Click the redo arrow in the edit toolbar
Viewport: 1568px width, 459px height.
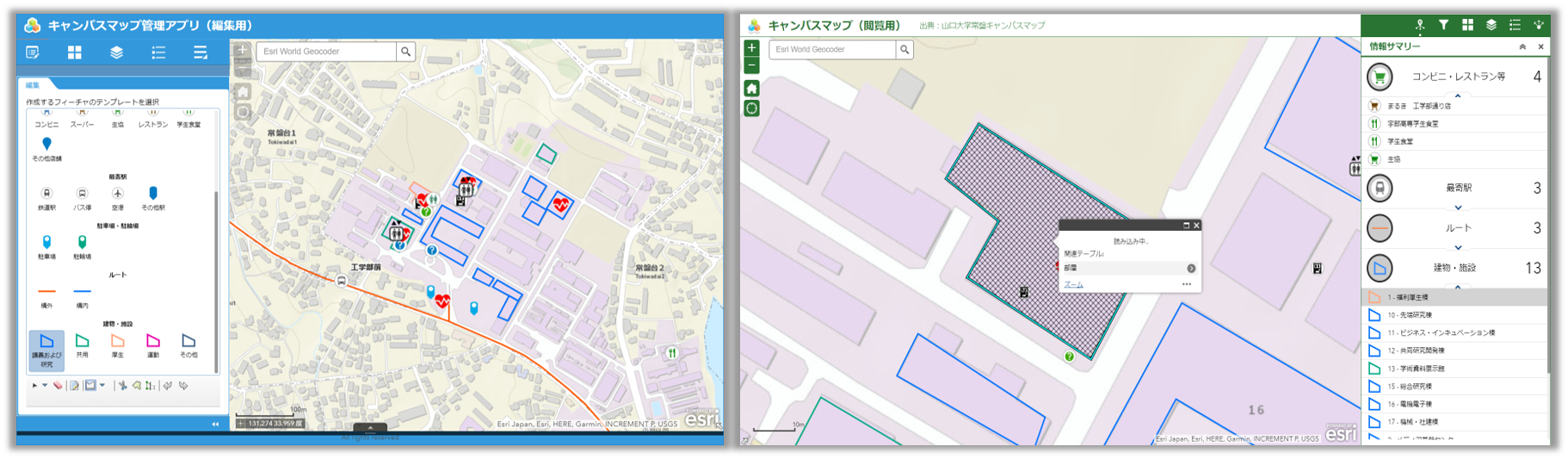pos(183,386)
